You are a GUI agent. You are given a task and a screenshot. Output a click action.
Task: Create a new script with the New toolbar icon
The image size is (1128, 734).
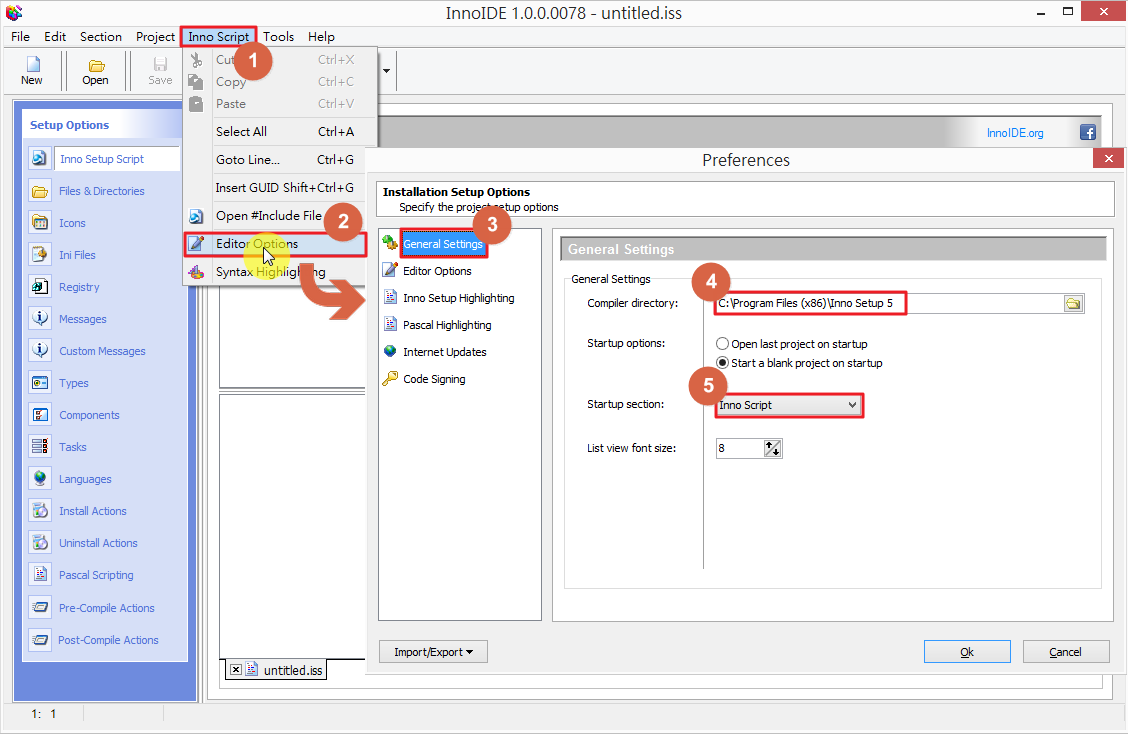[31, 70]
